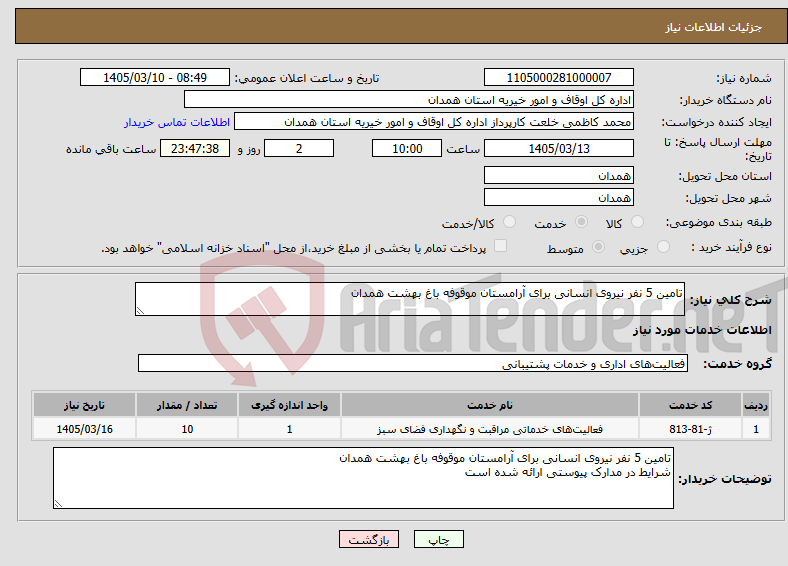Screen dimensions: 788x566
Task: Click the request creator field محمد کاظمی
Action: [434, 122]
